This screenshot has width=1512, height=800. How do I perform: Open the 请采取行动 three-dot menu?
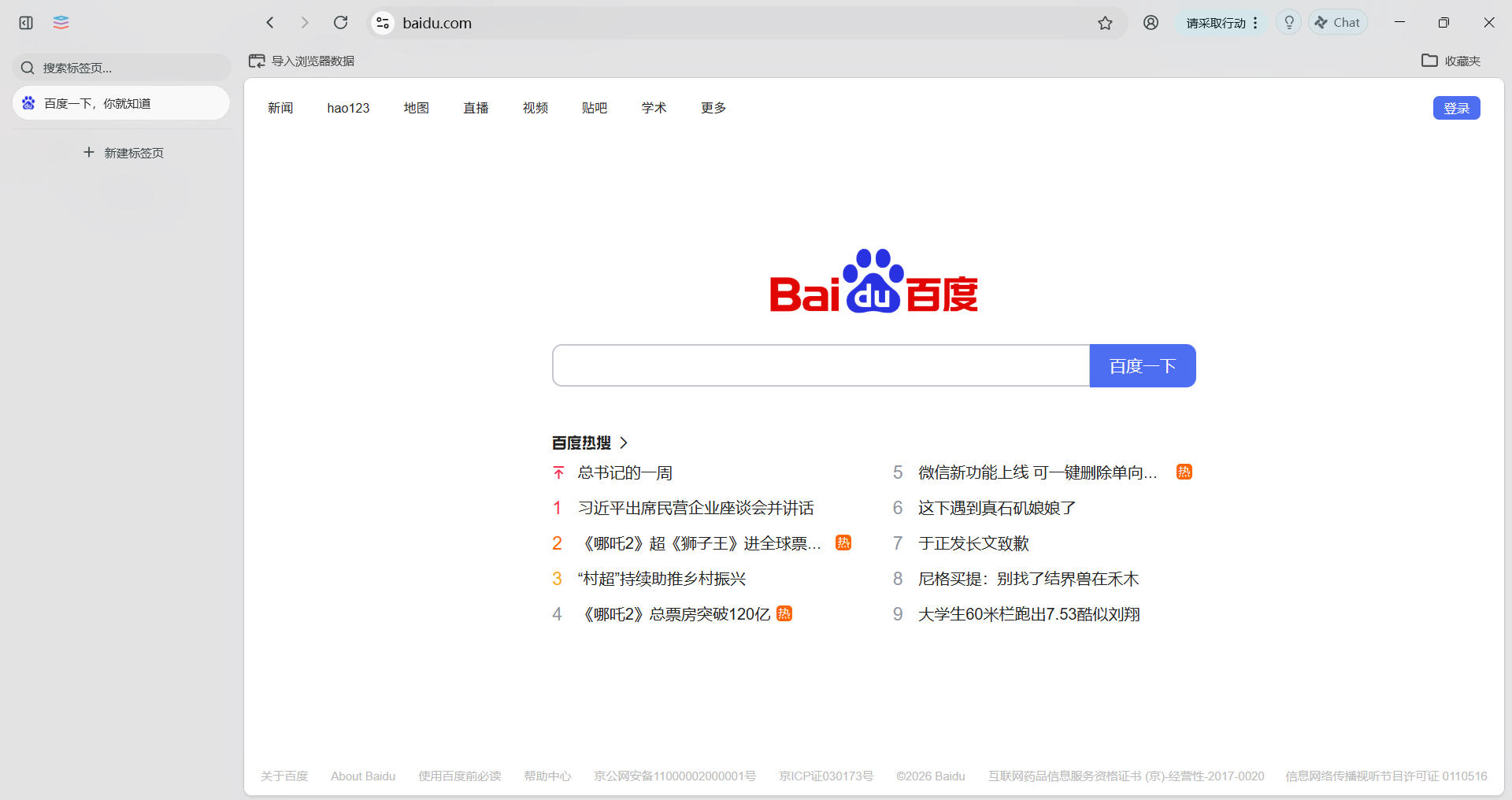coord(1255,23)
